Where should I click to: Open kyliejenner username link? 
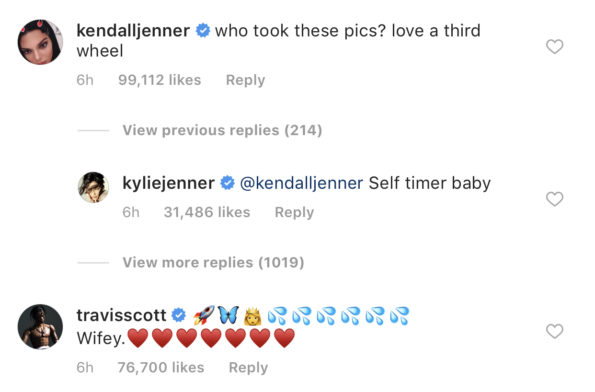(168, 183)
